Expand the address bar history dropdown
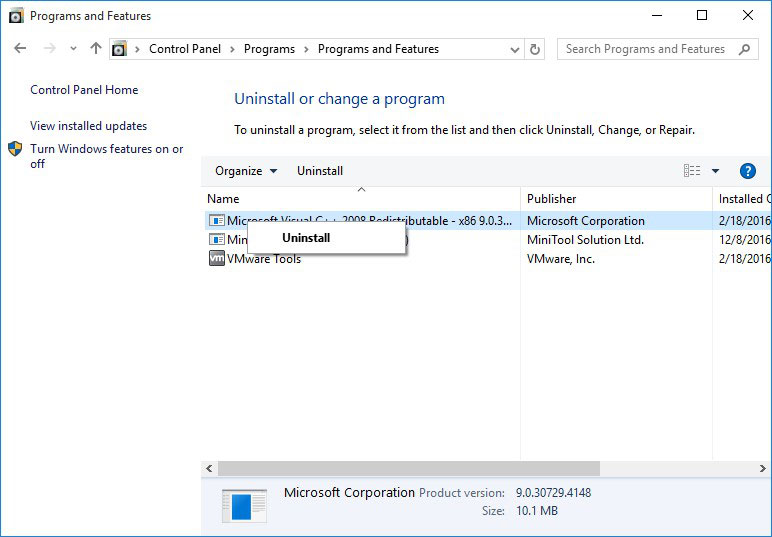 [515, 49]
